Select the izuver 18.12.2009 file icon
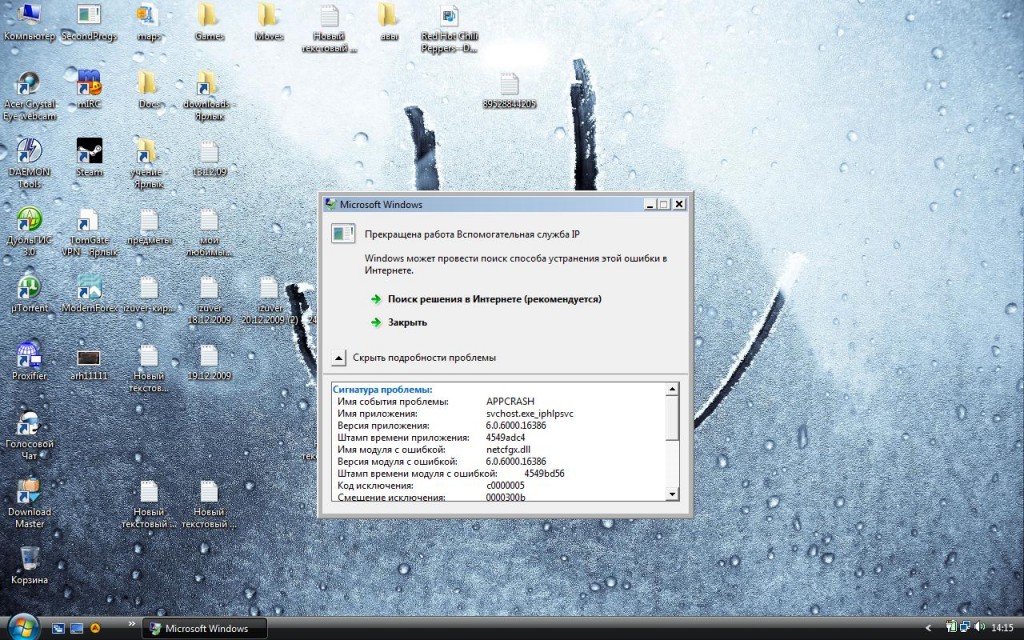The height and width of the screenshot is (640, 1024). (209, 299)
